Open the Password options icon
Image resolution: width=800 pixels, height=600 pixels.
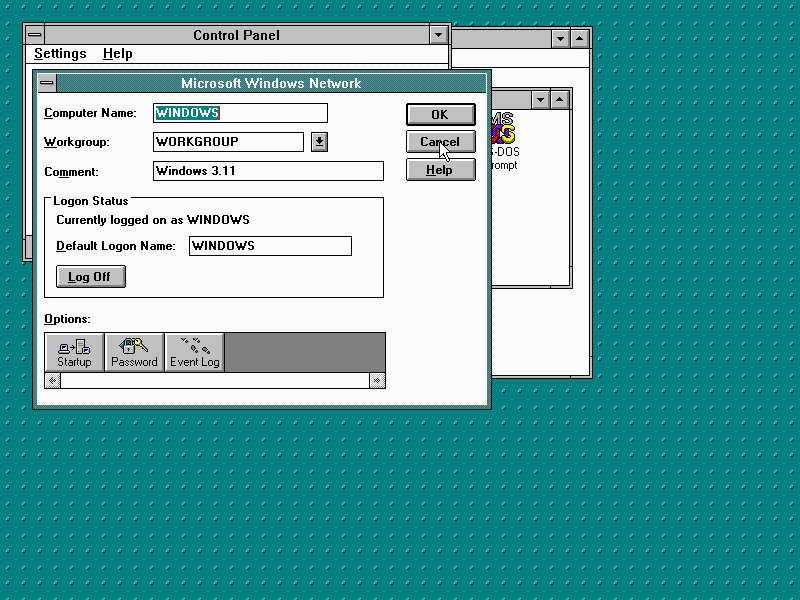(x=134, y=352)
